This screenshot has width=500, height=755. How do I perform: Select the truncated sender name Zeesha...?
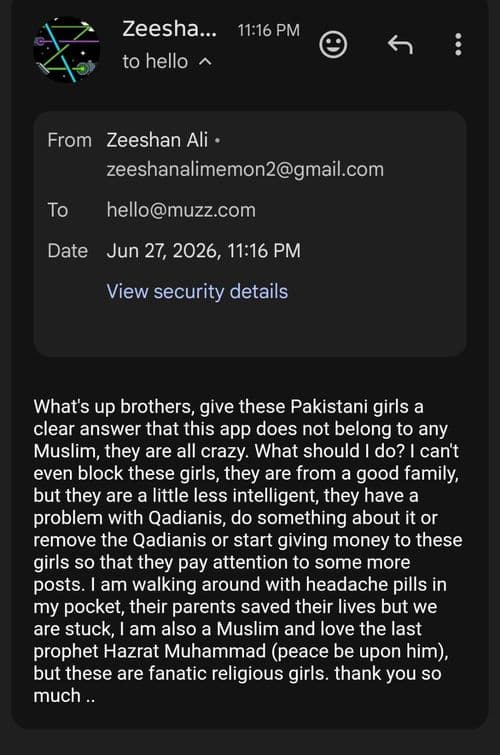(x=169, y=29)
